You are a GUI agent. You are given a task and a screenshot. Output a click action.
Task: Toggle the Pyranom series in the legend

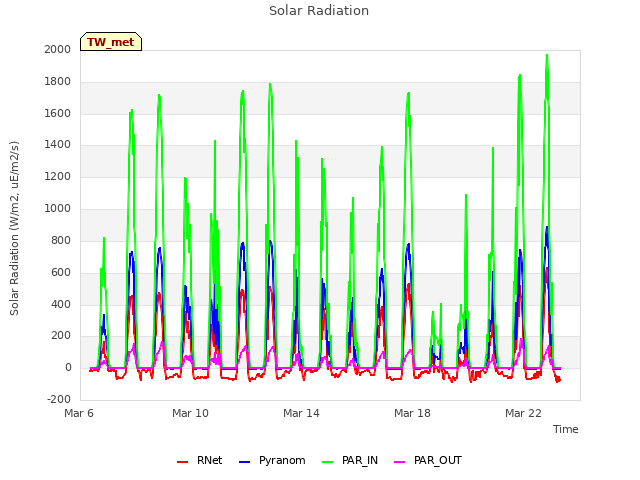tap(272, 461)
